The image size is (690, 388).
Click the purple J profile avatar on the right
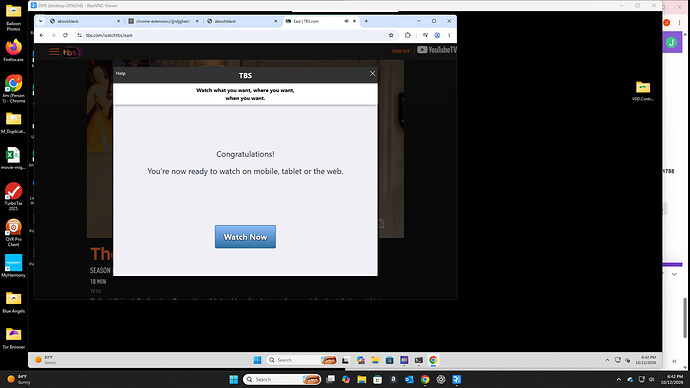pyautogui.click(x=671, y=43)
